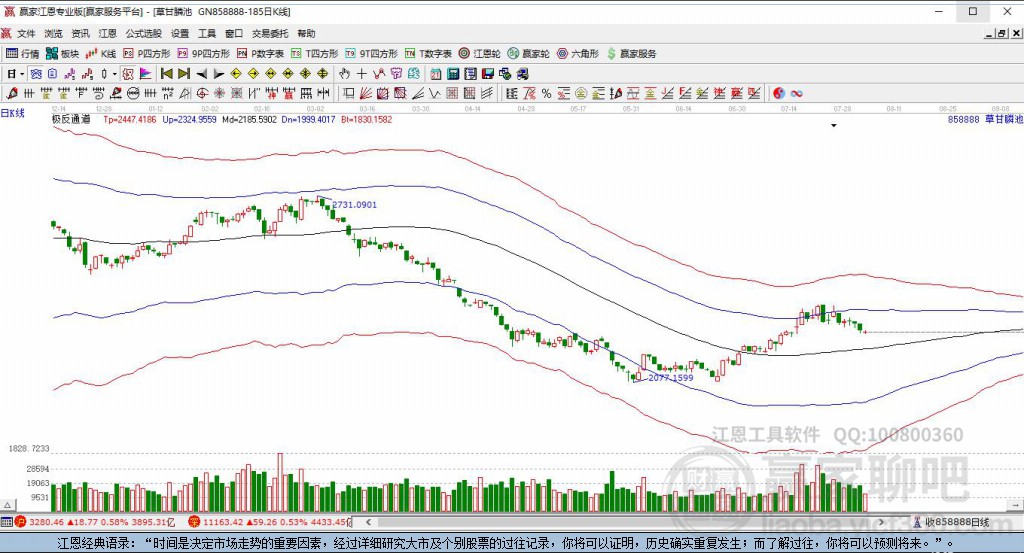Image resolution: width=1024 pixels, height=553 pixels.
Task: Jump to first bar icon
Action: 167,74
